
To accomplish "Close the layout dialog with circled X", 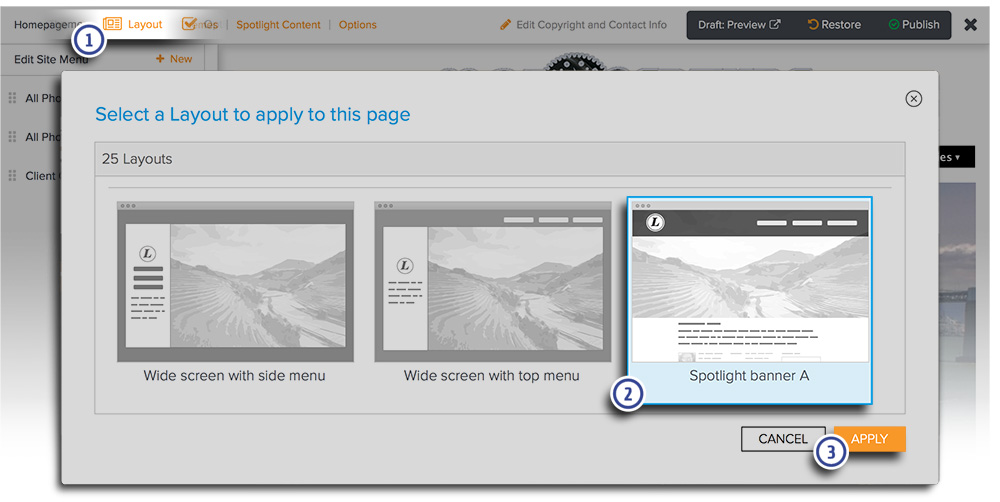I will (x=913, y=99).
